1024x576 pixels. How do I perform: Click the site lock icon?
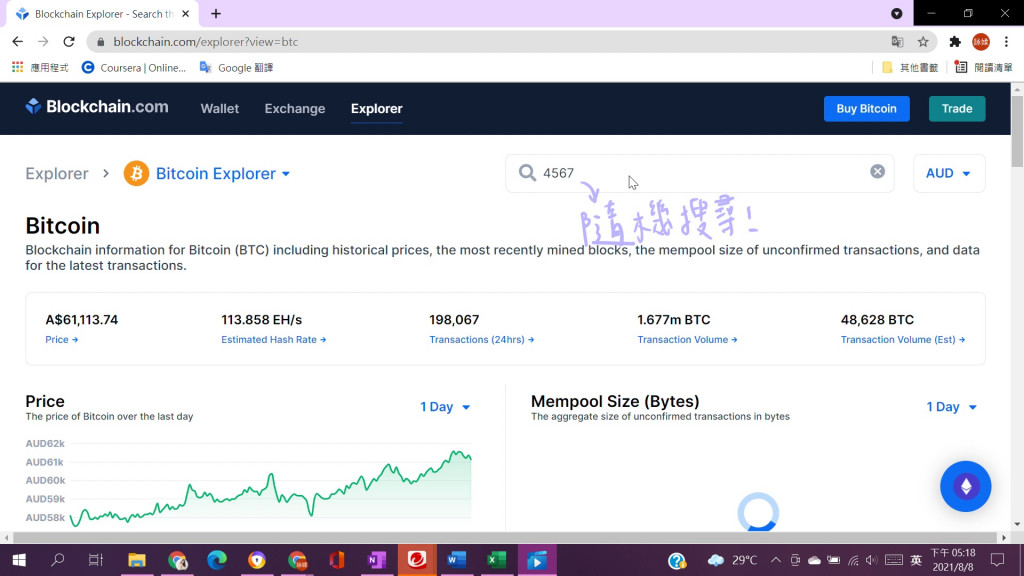tap(100, 42)
